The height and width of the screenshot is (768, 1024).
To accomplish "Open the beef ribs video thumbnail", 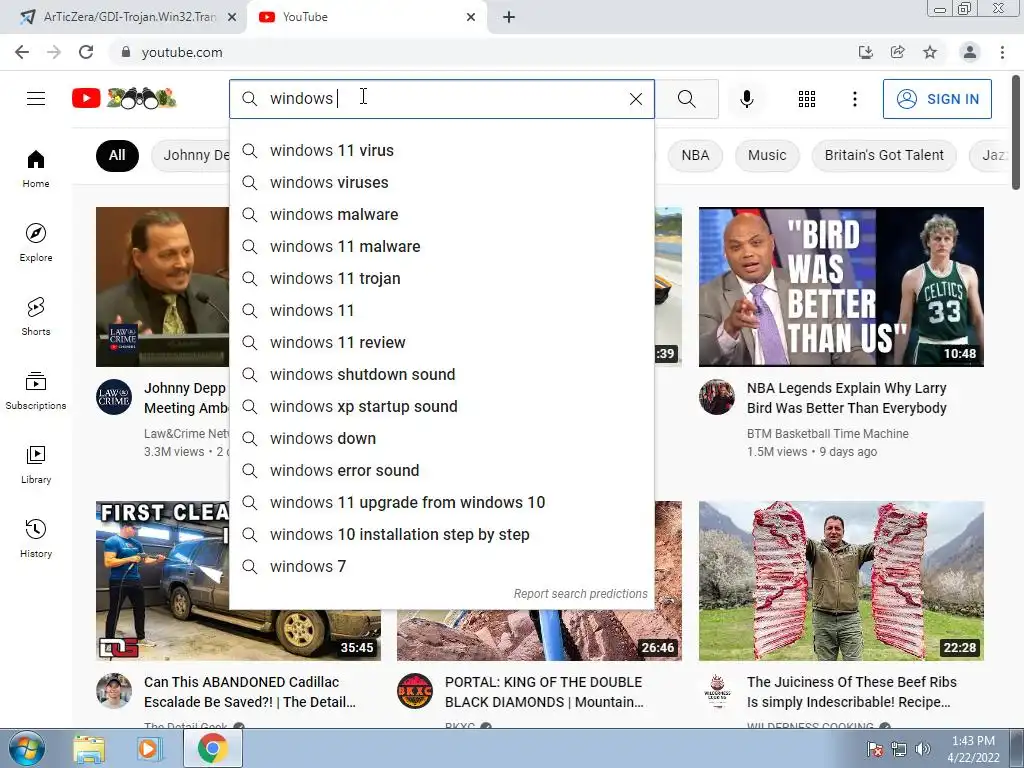I will 841,581.
